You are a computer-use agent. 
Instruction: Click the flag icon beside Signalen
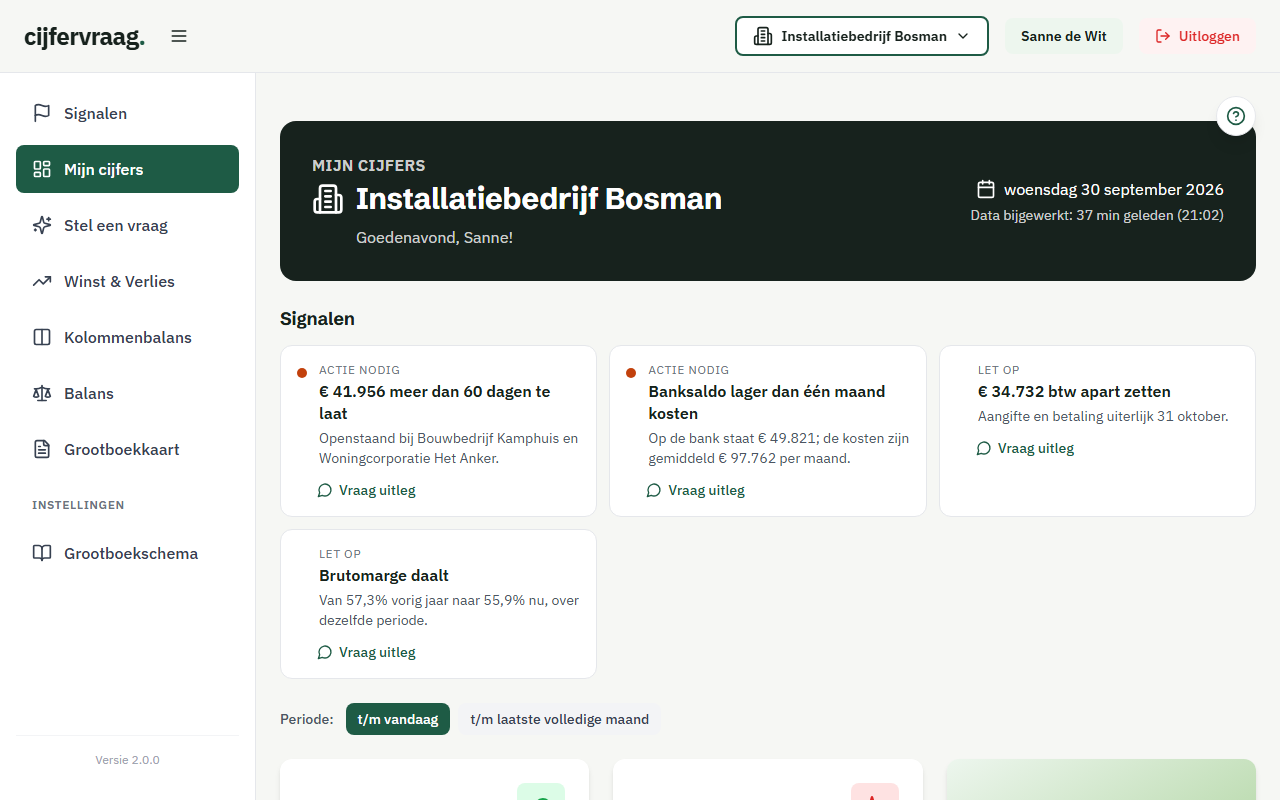[x=42, y=113]
